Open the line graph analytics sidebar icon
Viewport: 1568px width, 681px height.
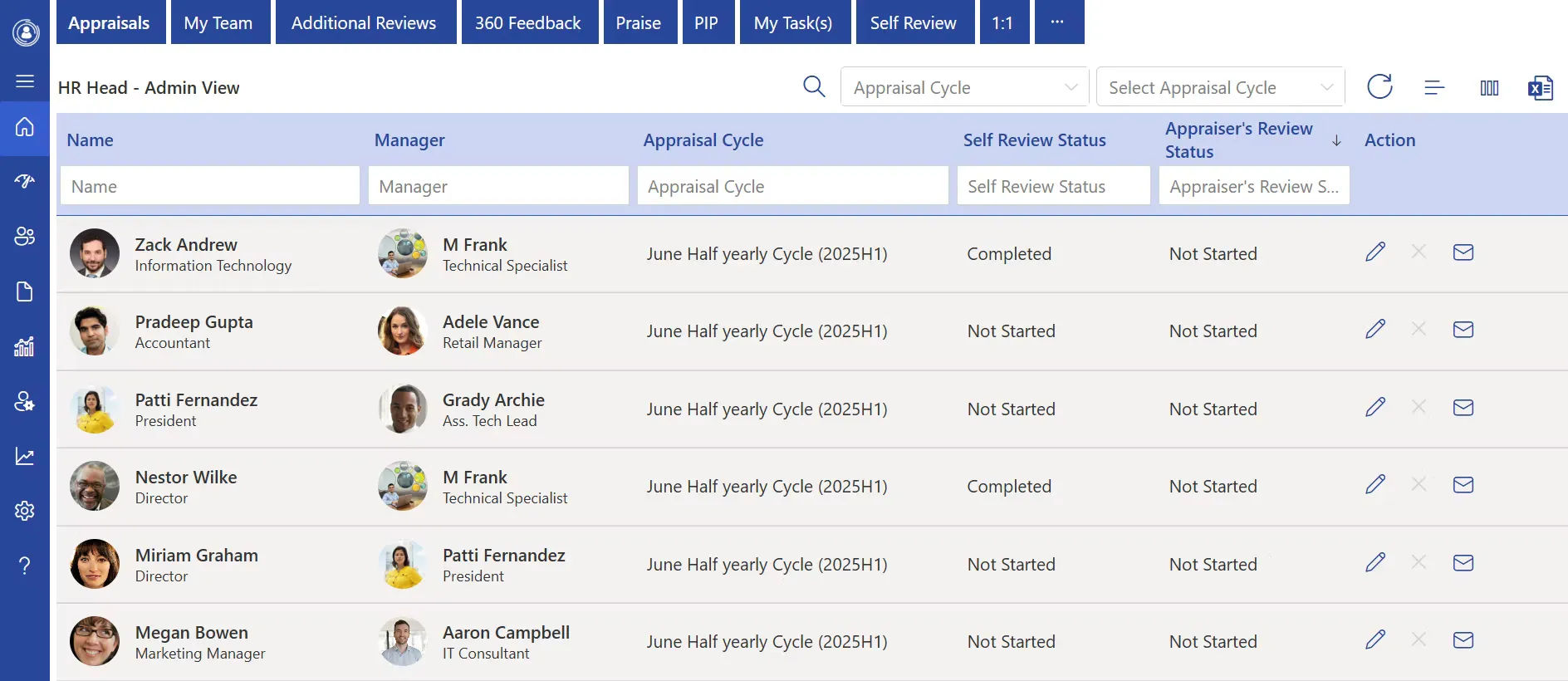pos(25,456)
